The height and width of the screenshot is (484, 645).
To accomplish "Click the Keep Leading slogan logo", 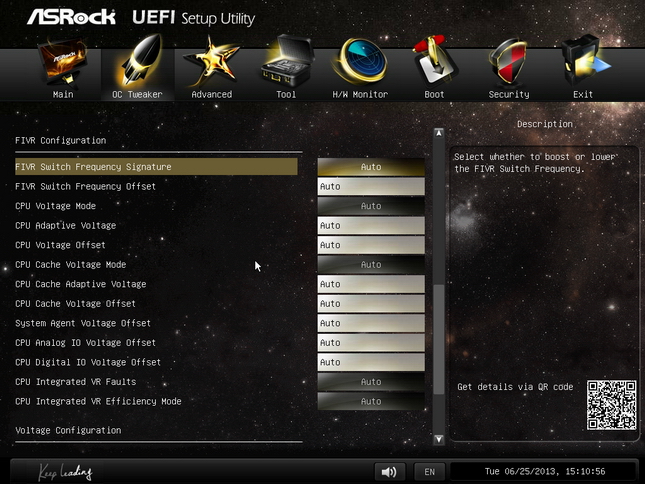I will click(65, 472).
